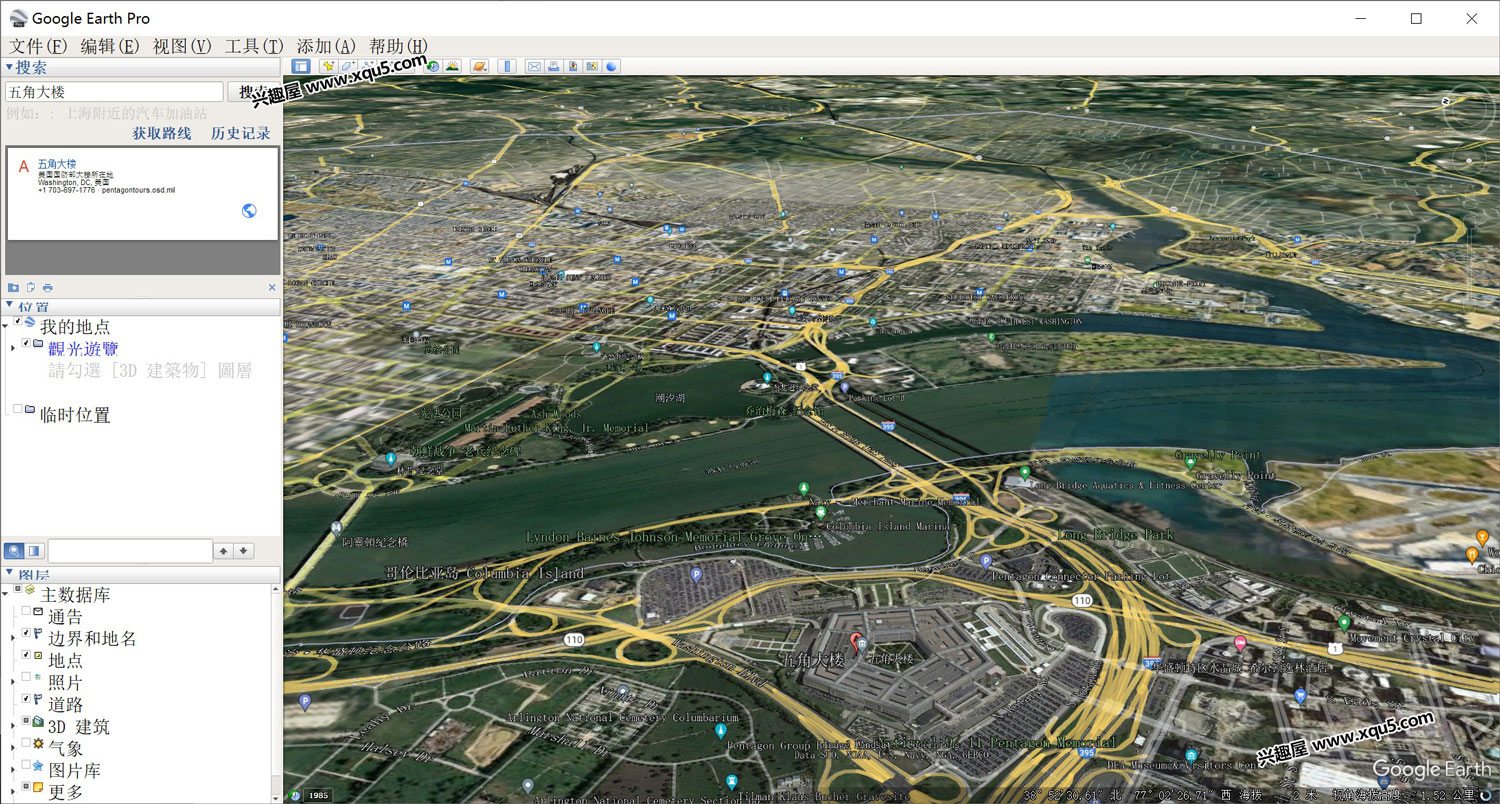Collapse the 搜索 panel header
This screenshot has height=804, width=1500.
click(141, 67)
